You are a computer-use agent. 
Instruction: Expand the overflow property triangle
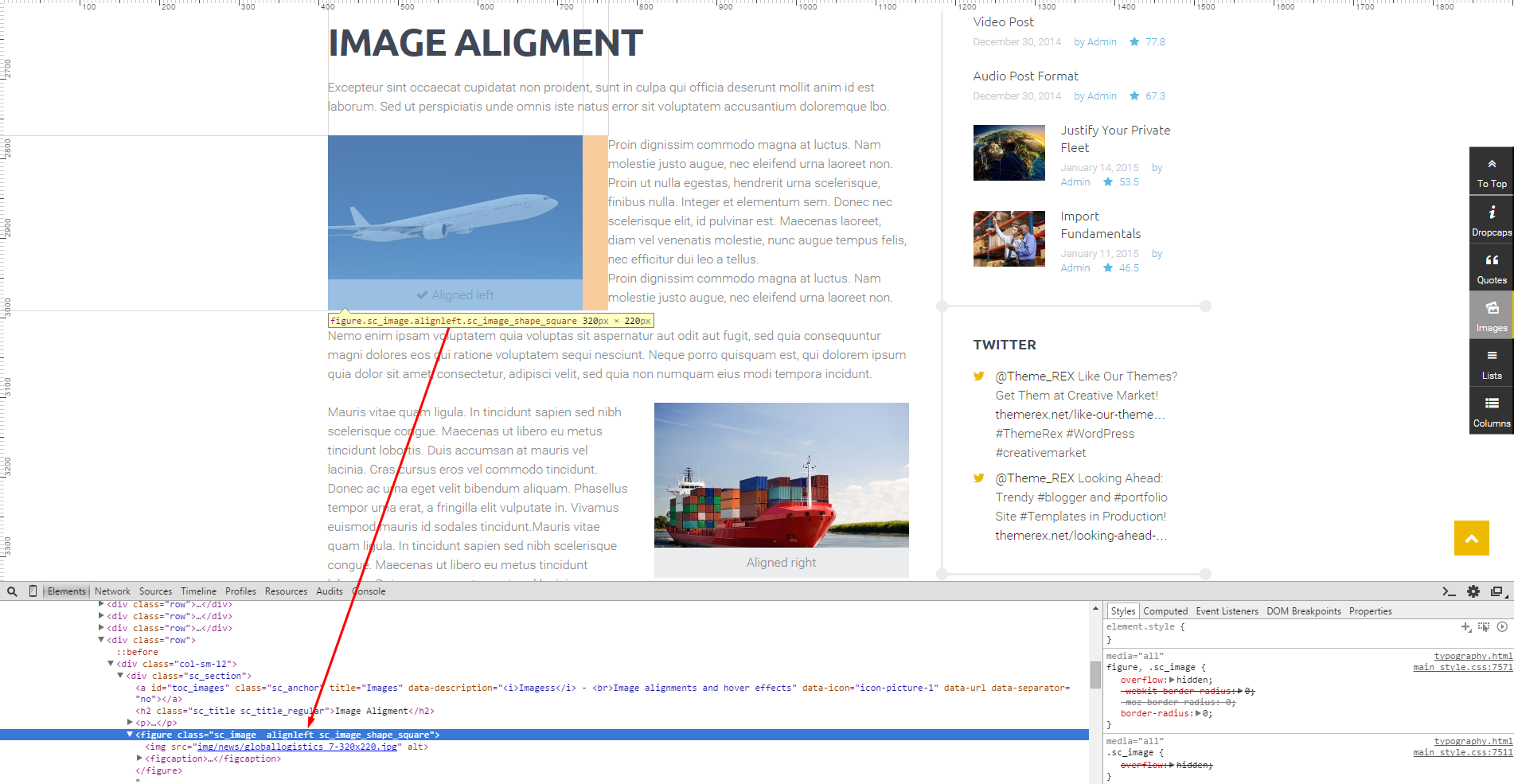pyautogui.click(x=1172, y=680)
